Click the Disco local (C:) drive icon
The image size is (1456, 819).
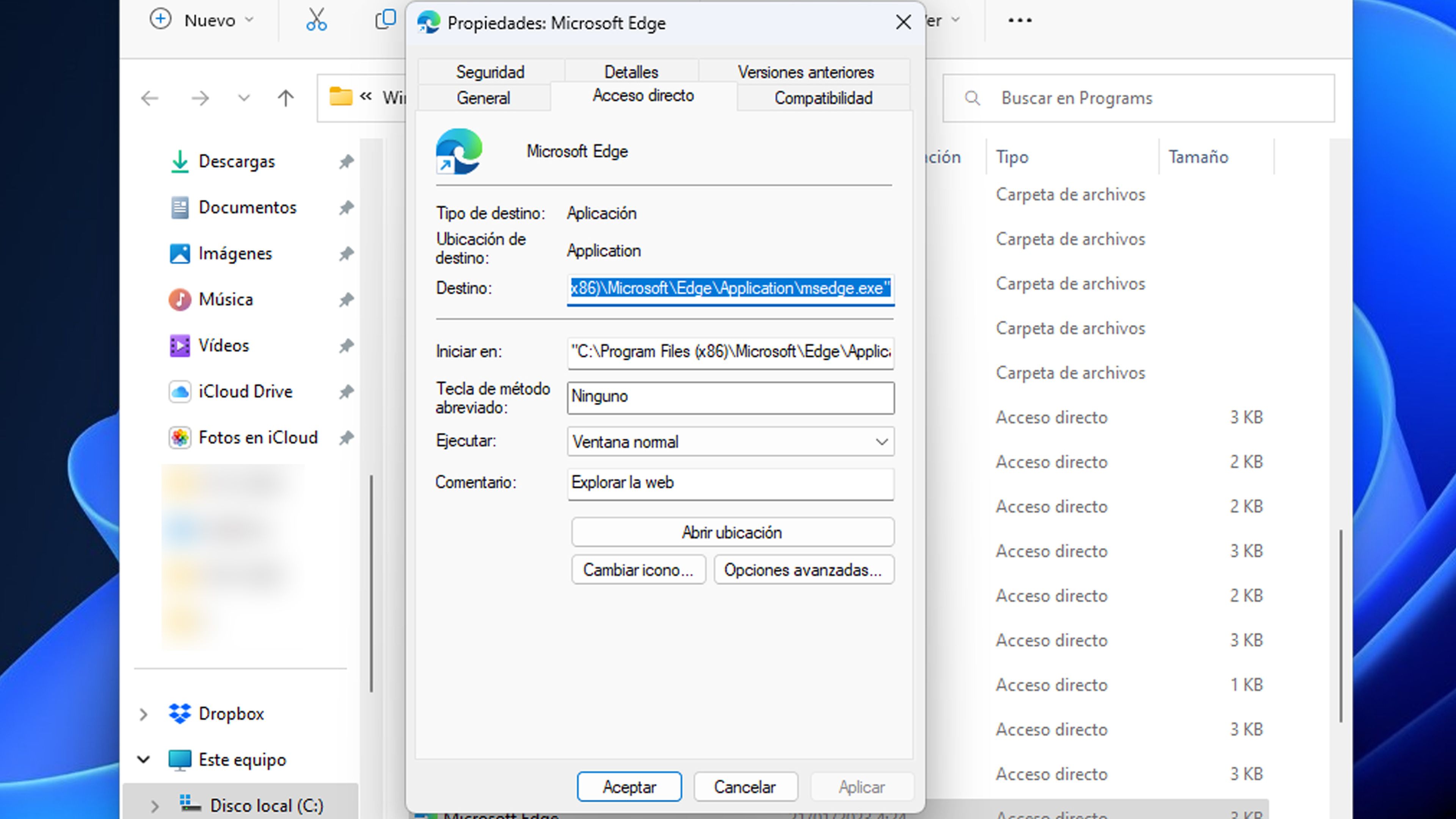190,803
